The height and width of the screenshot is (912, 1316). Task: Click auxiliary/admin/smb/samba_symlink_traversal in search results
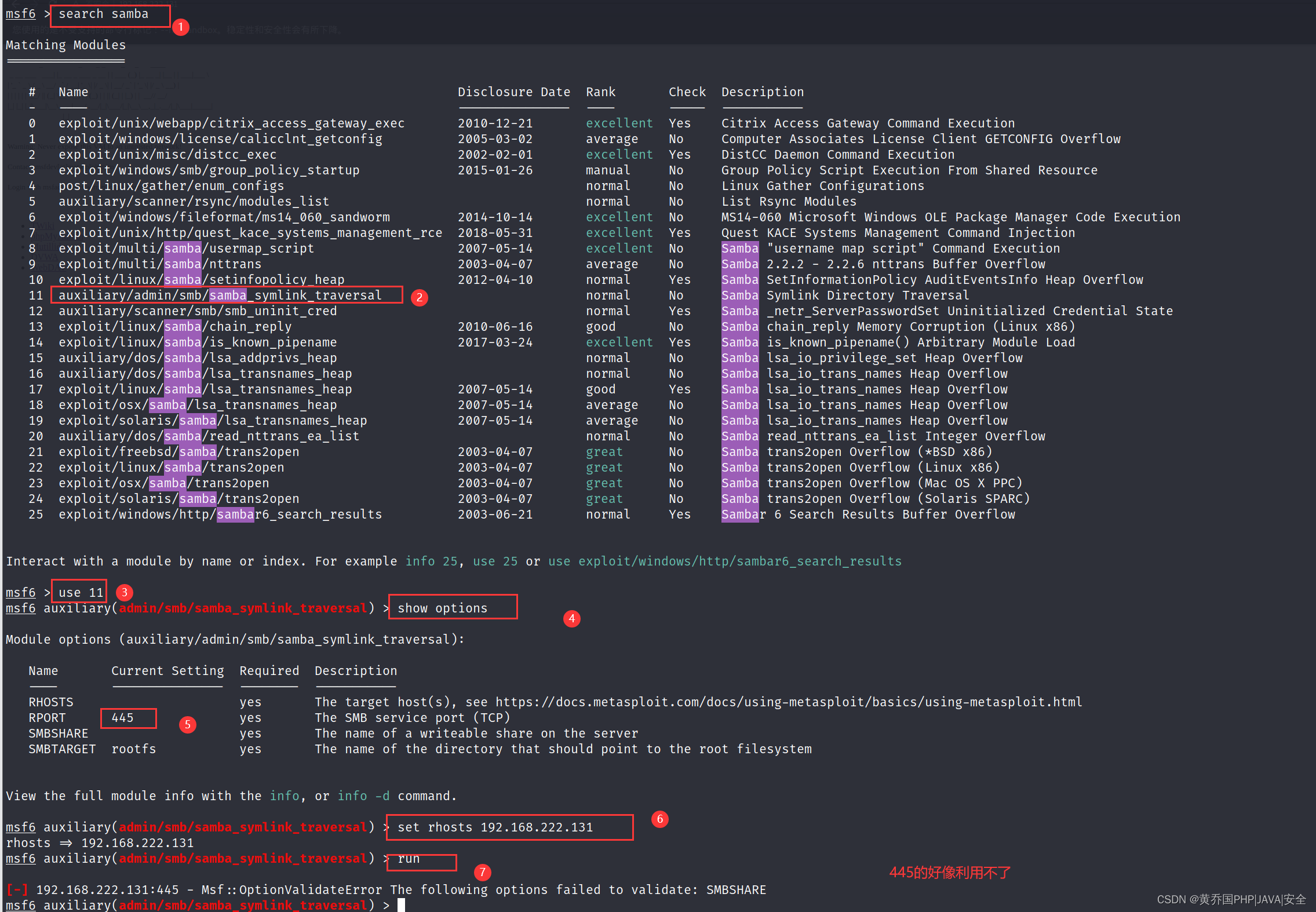click(x=220, y=296)
